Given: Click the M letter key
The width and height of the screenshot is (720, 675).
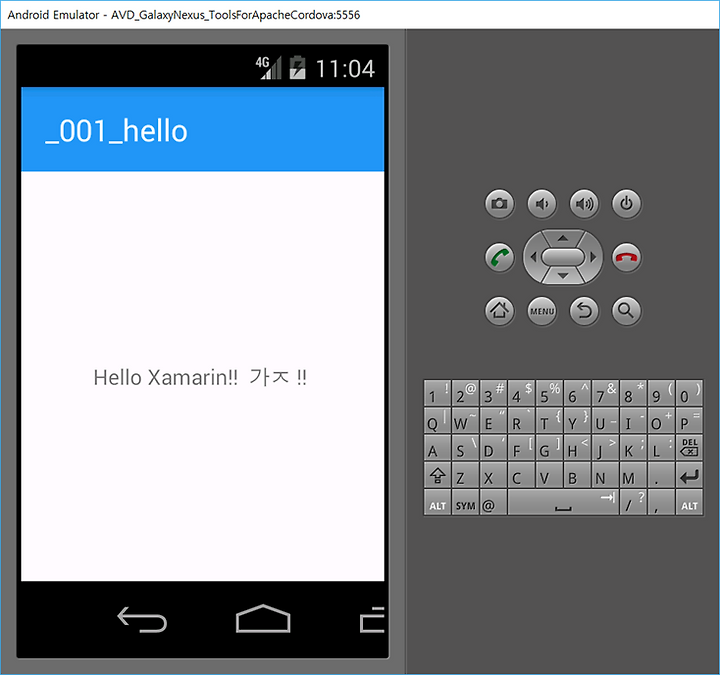Looking at the screenshot, I should click(633, 475).
